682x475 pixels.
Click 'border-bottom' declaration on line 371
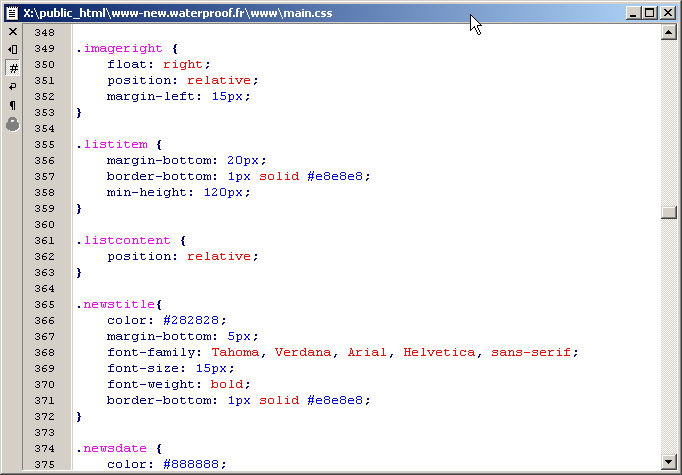(238, 400)
